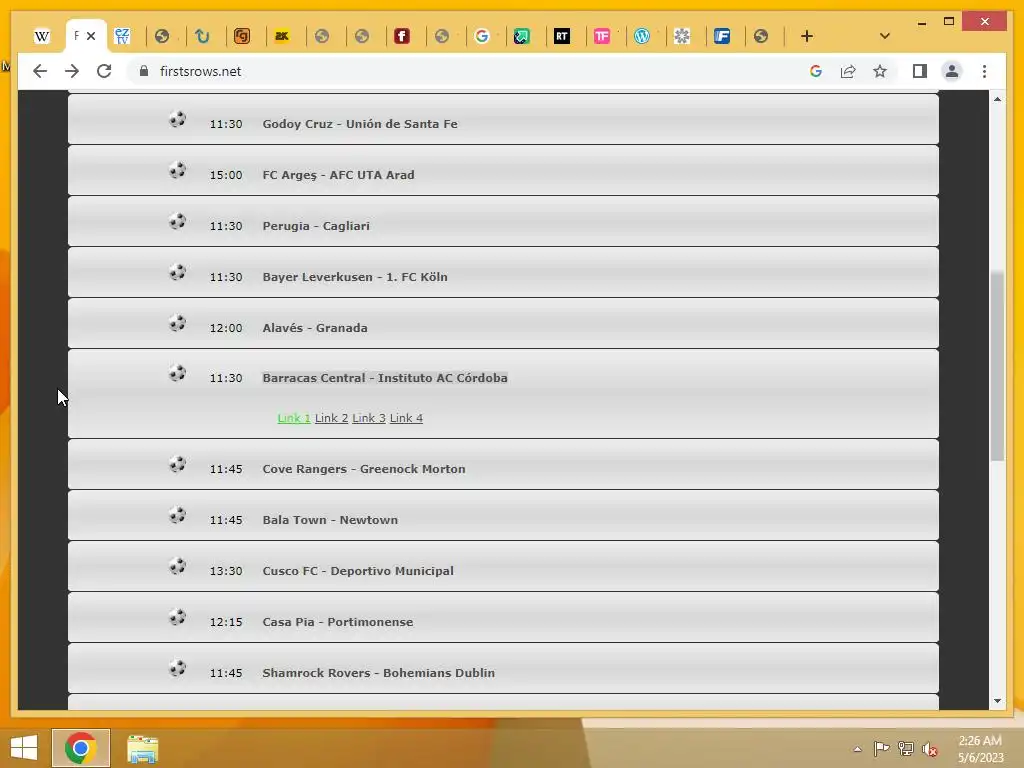The height and width of the screenshot is (768, 1024).
Task: Switch to the blue F icon tab
Action: (722, 37)
